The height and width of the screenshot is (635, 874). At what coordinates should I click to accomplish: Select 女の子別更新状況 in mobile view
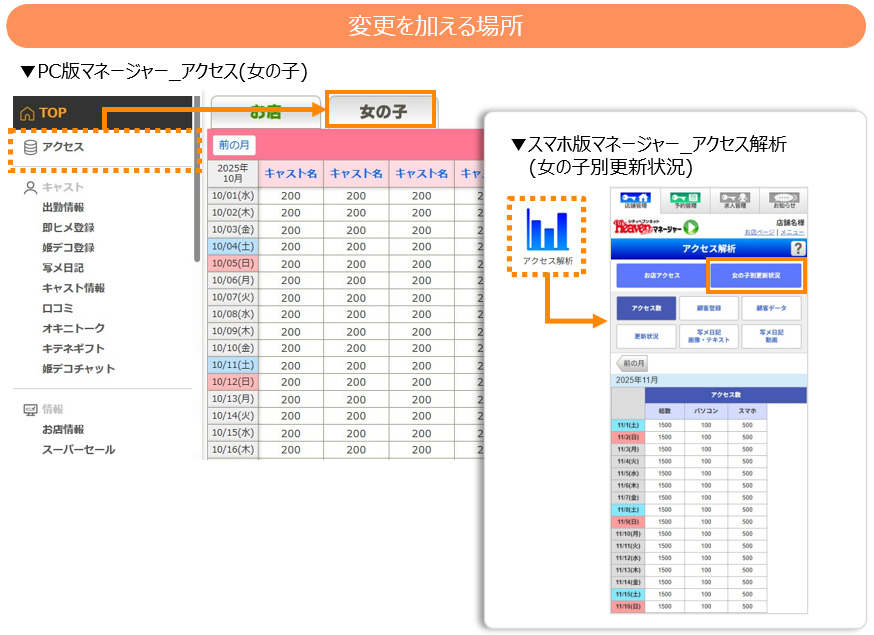click(756, 275)
